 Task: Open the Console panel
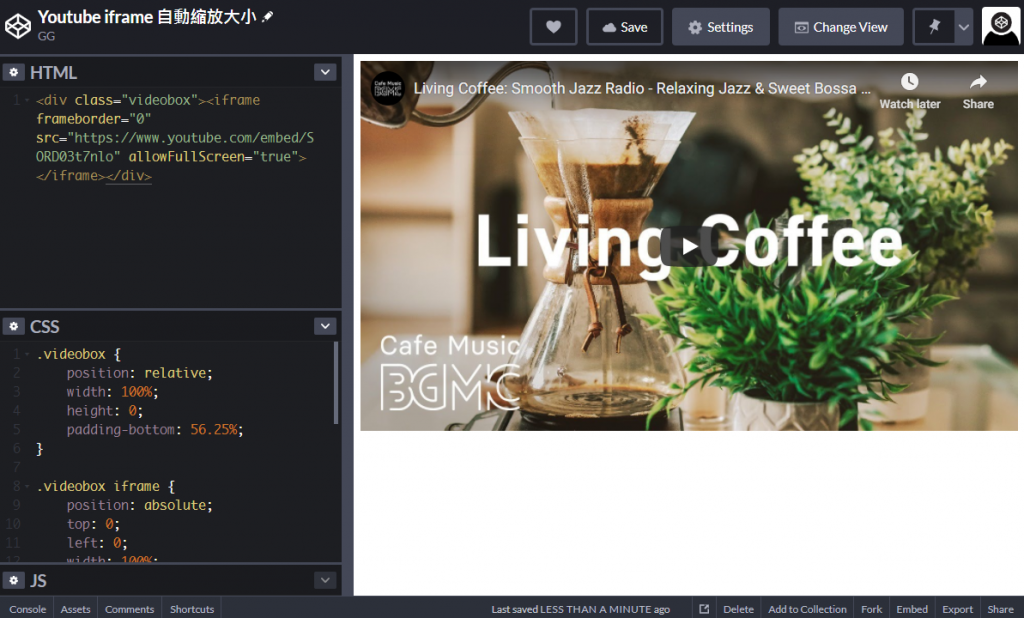pos(27,609)
